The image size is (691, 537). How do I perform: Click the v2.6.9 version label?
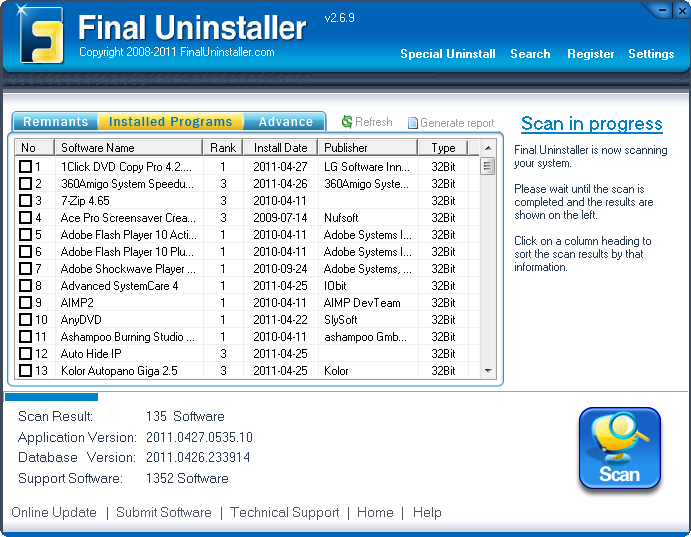[x=339, y=18]
